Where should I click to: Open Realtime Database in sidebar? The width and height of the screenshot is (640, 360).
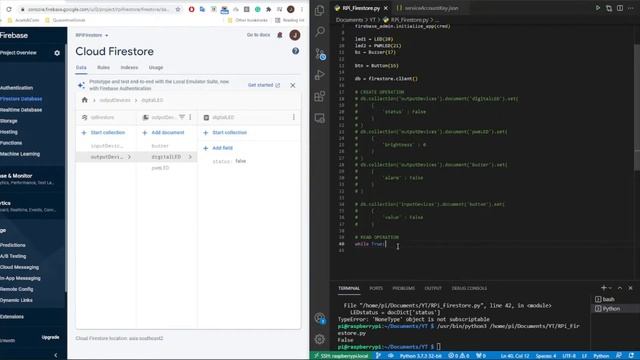tap(21, 110)
